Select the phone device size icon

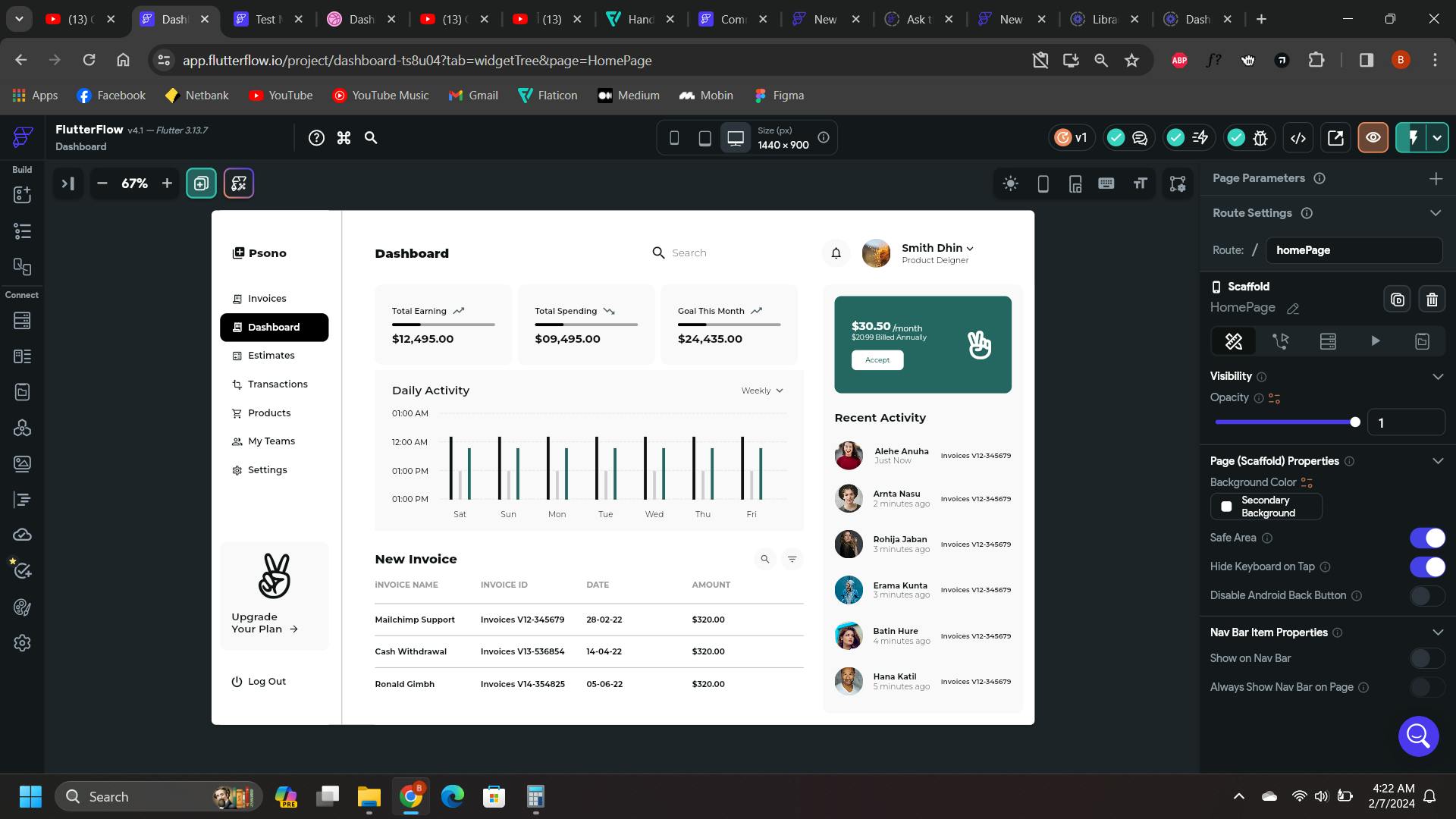[x=674, y=138]
